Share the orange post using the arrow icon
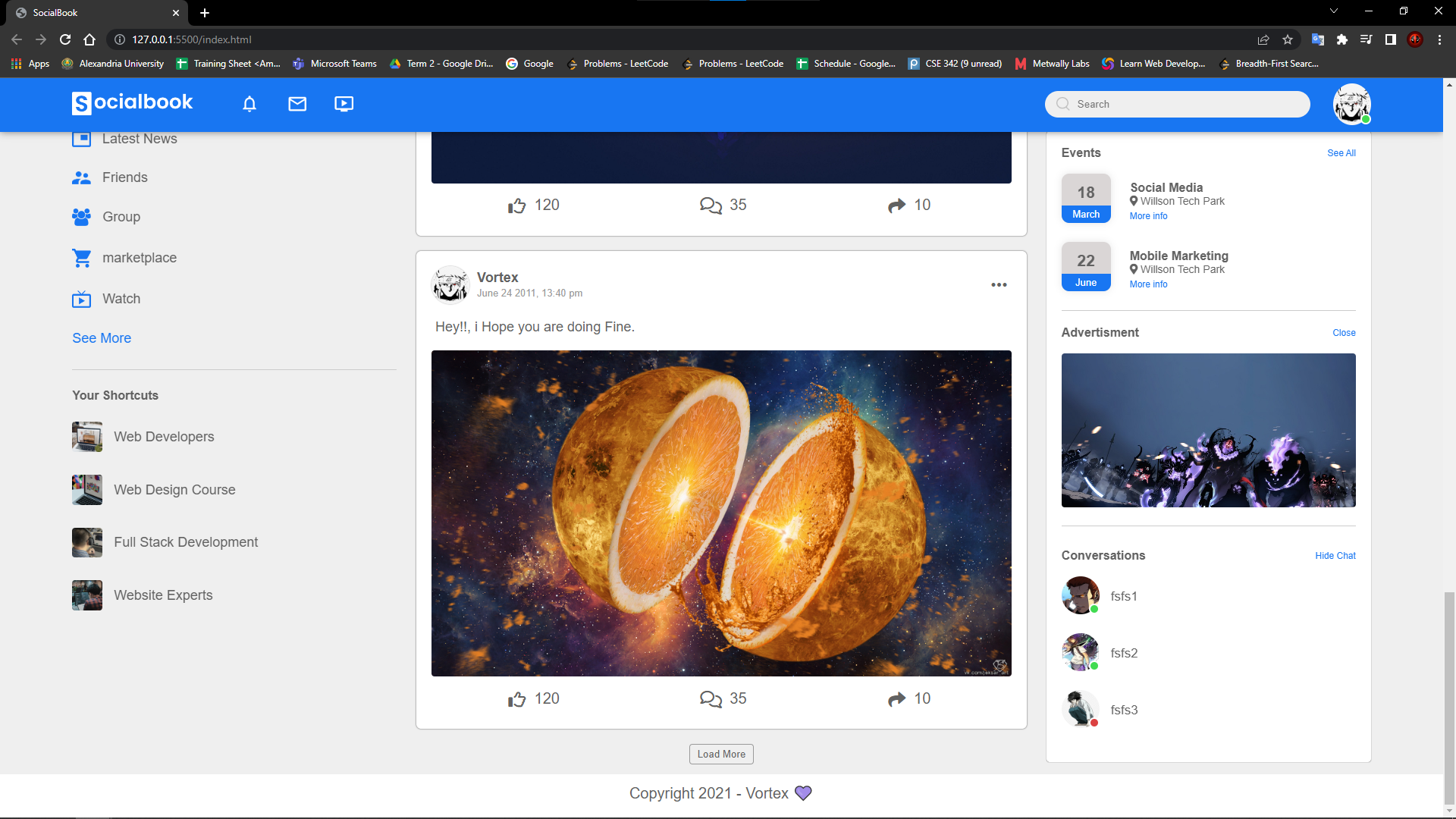1456x819 pixels. point(897,698)
